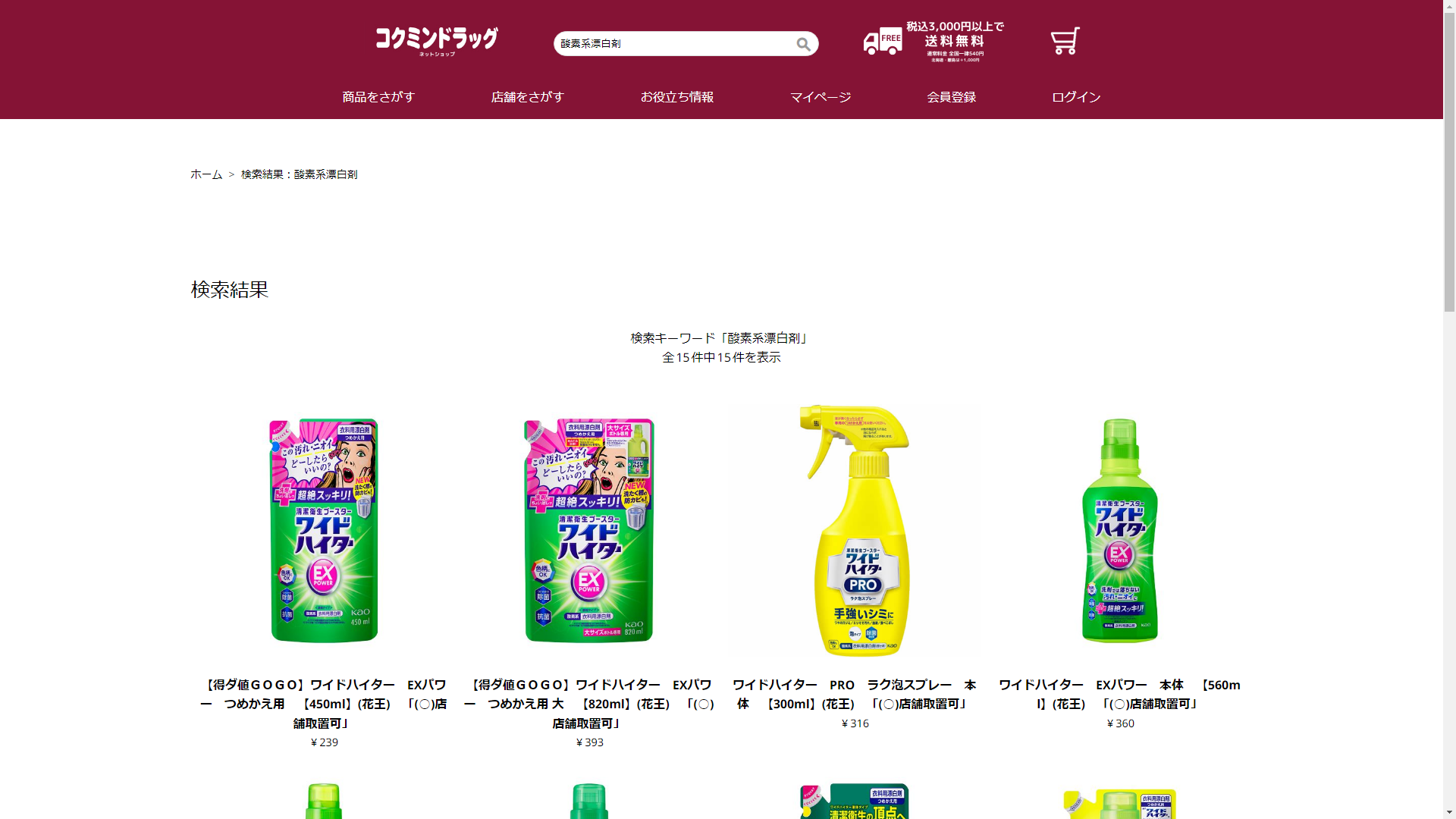The width and height of the screenshot is (1456, 819).
Task: Click the magnifying glass search icon
Action: coord(803,44)
